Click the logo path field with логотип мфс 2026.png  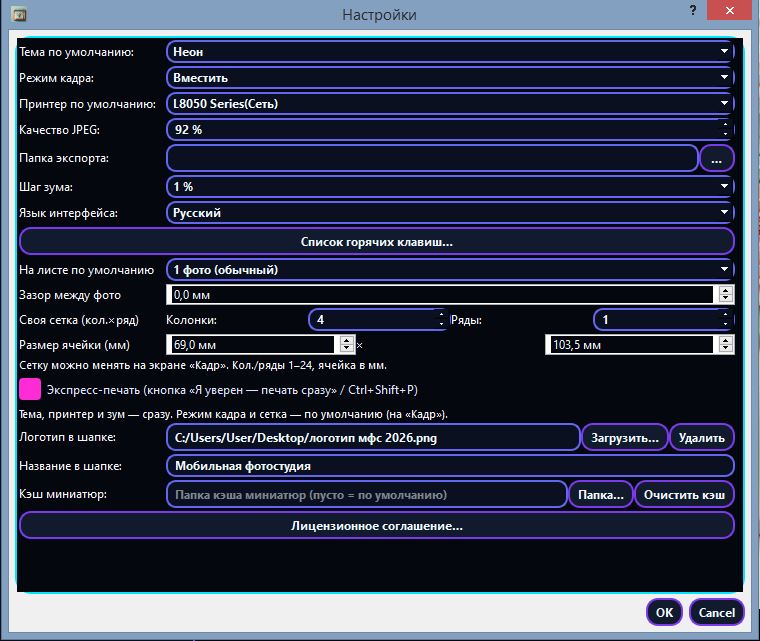click(x=373, y=438)
